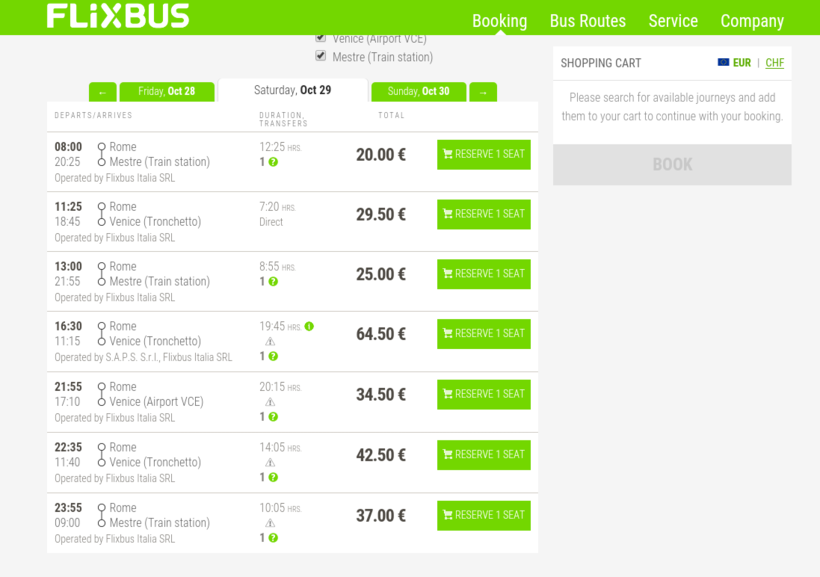Click green info icon beside 19:45 duration
The width and height of the screenshot is (820, 577).
[309, 326]
